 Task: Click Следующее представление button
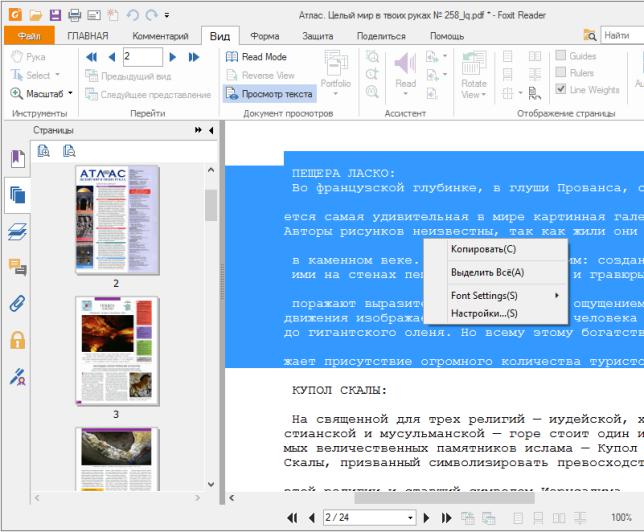tap(148, 94)
